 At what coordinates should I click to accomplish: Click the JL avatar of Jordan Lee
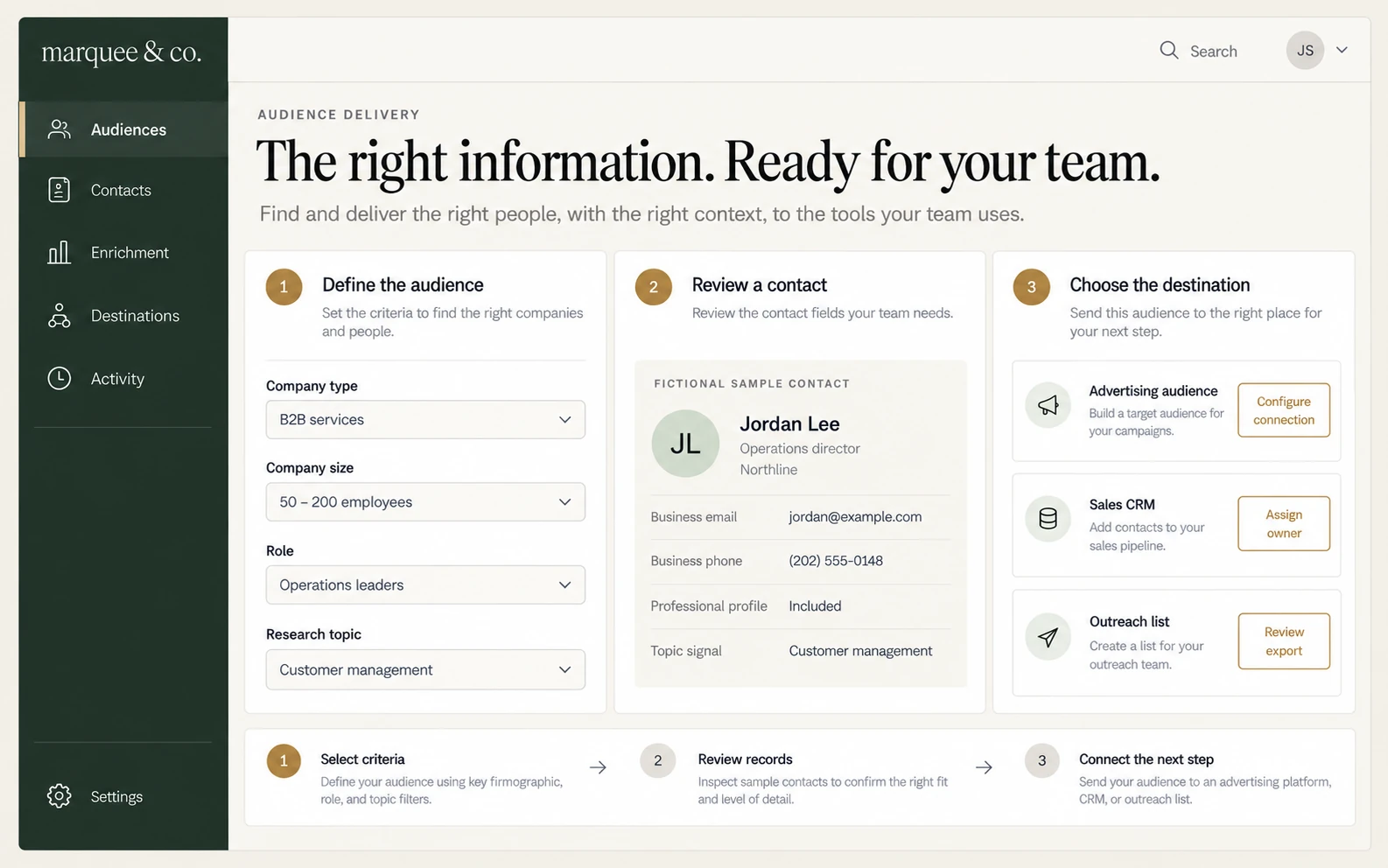(x=685, y=444)
